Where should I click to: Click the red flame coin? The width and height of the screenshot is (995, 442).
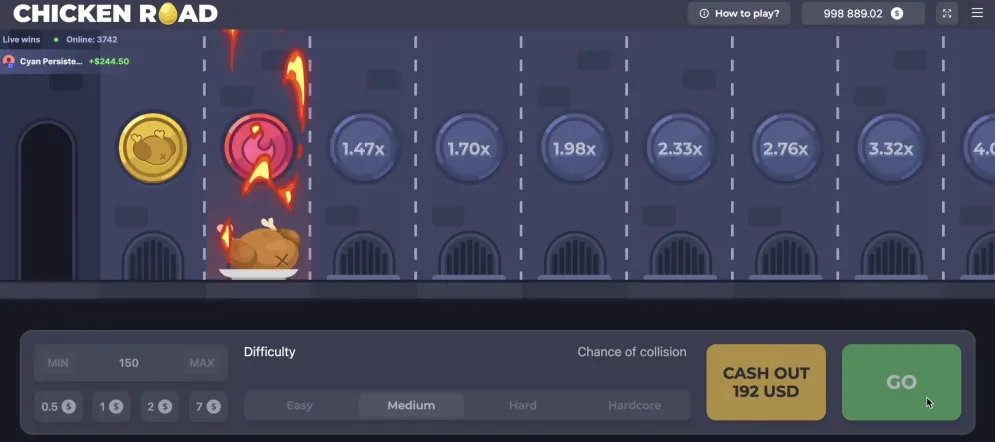point(258,148)
